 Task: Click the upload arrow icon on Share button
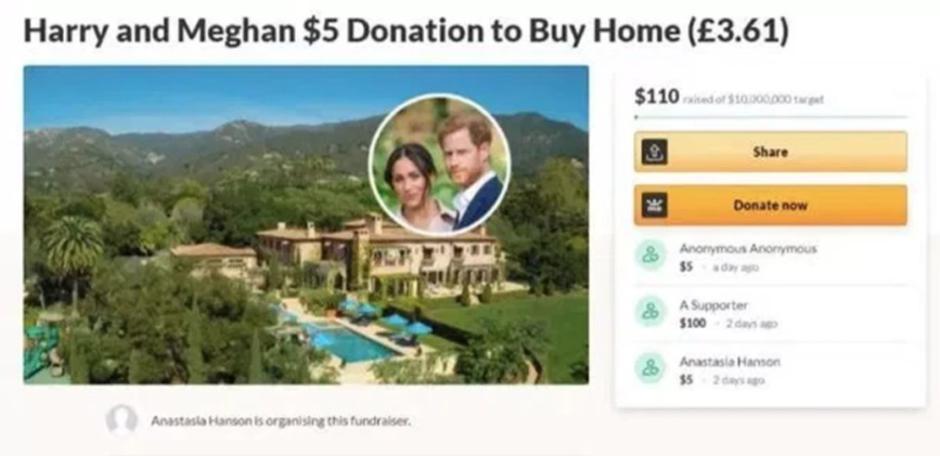click(x=654, y=152)
